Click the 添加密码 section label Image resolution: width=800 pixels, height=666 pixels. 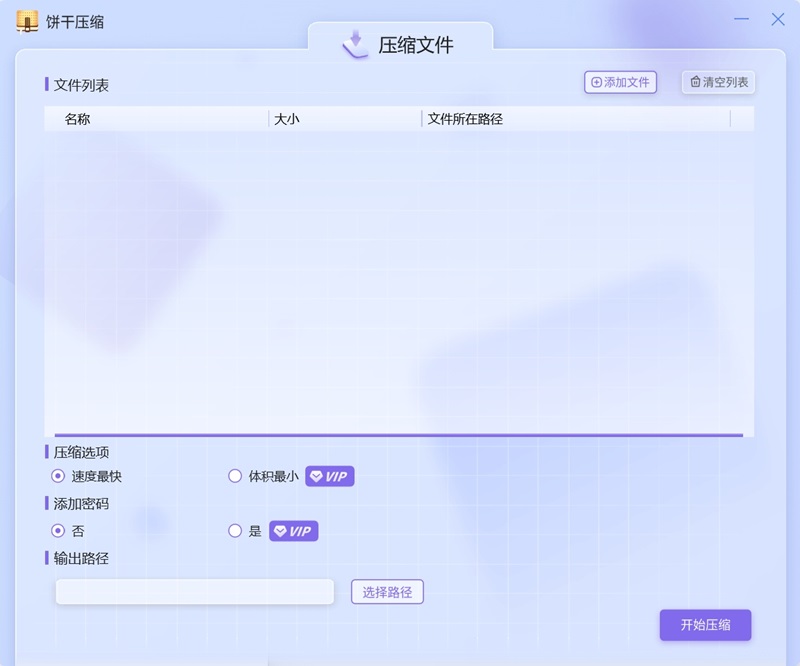tap(81, 504)
